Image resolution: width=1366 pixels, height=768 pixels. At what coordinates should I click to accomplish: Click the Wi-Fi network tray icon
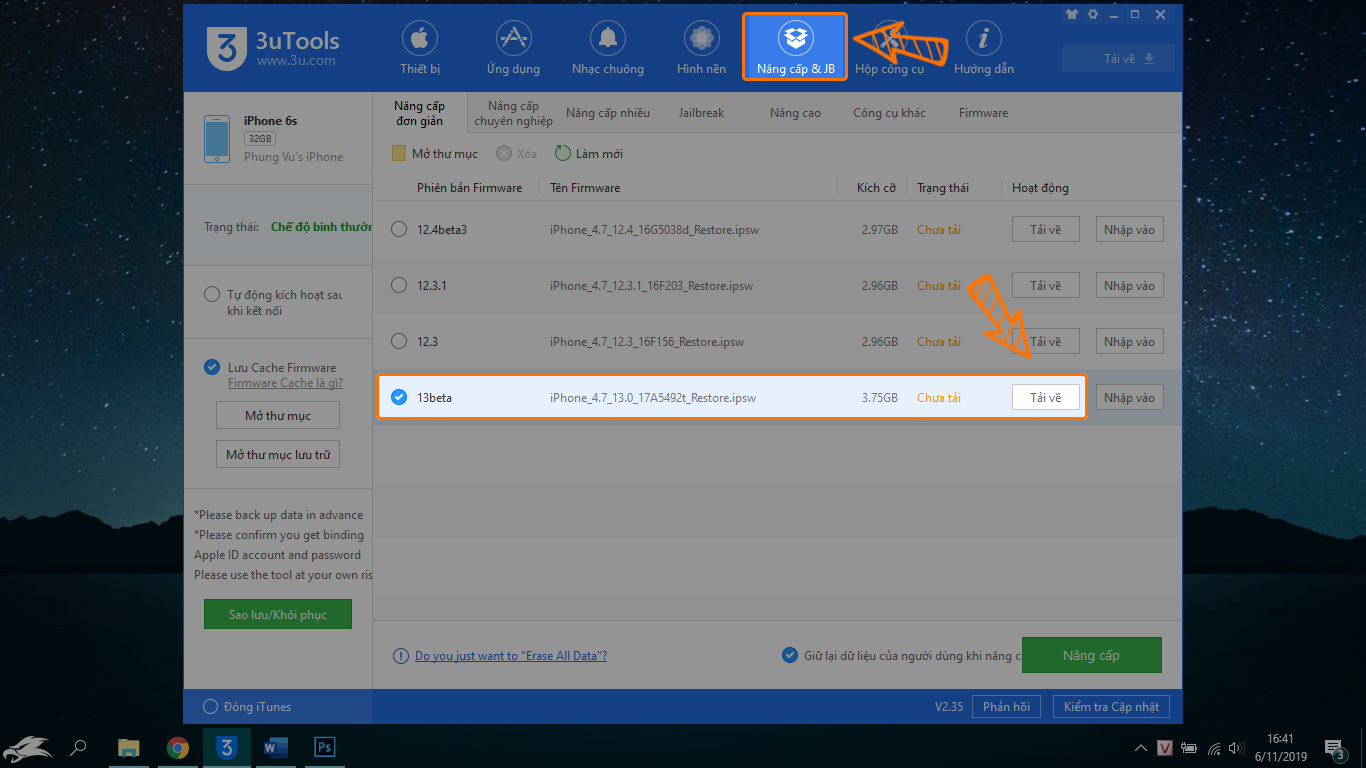click(1214, 748)
